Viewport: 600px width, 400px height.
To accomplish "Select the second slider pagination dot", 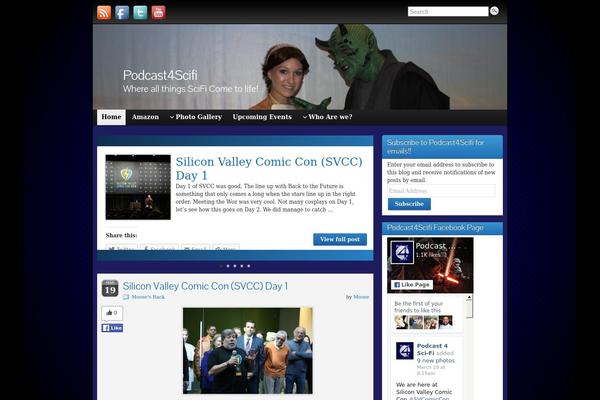I will (x=228, y=266).
